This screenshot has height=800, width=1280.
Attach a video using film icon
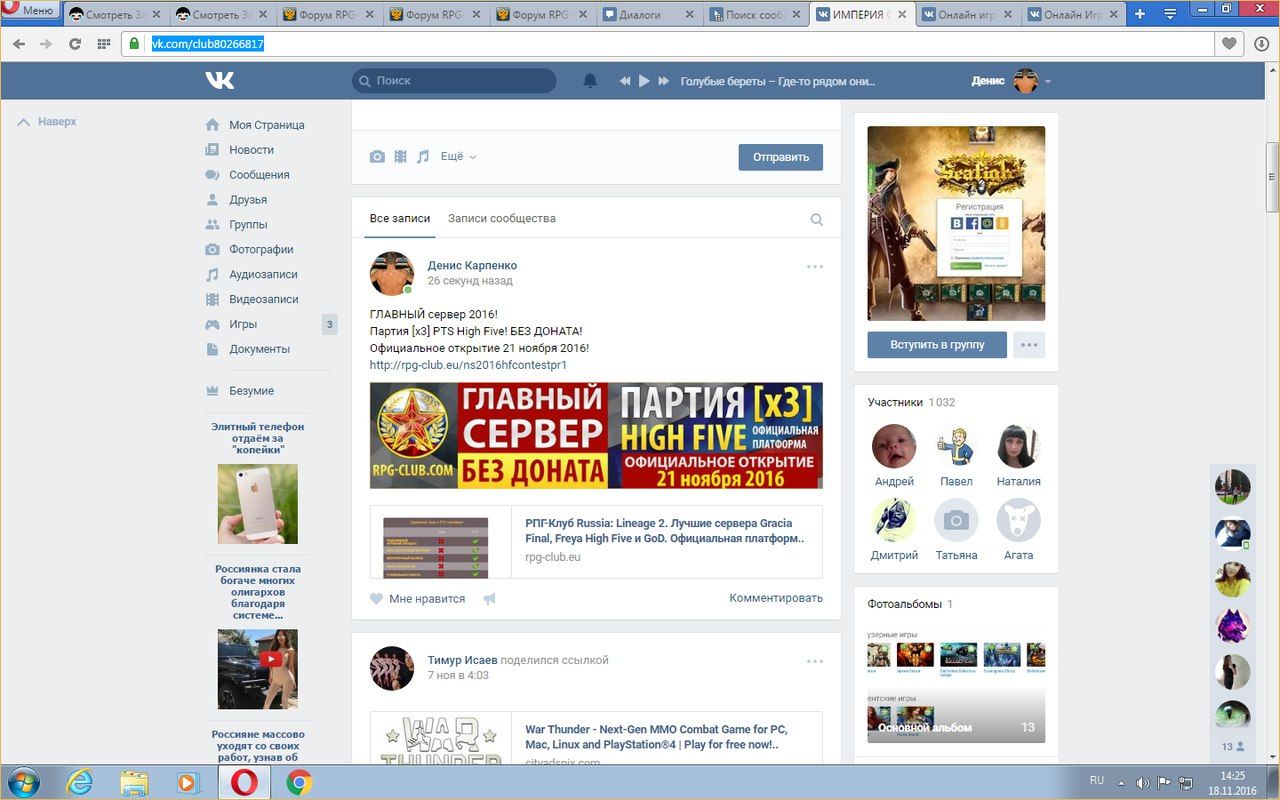(400, 157)
